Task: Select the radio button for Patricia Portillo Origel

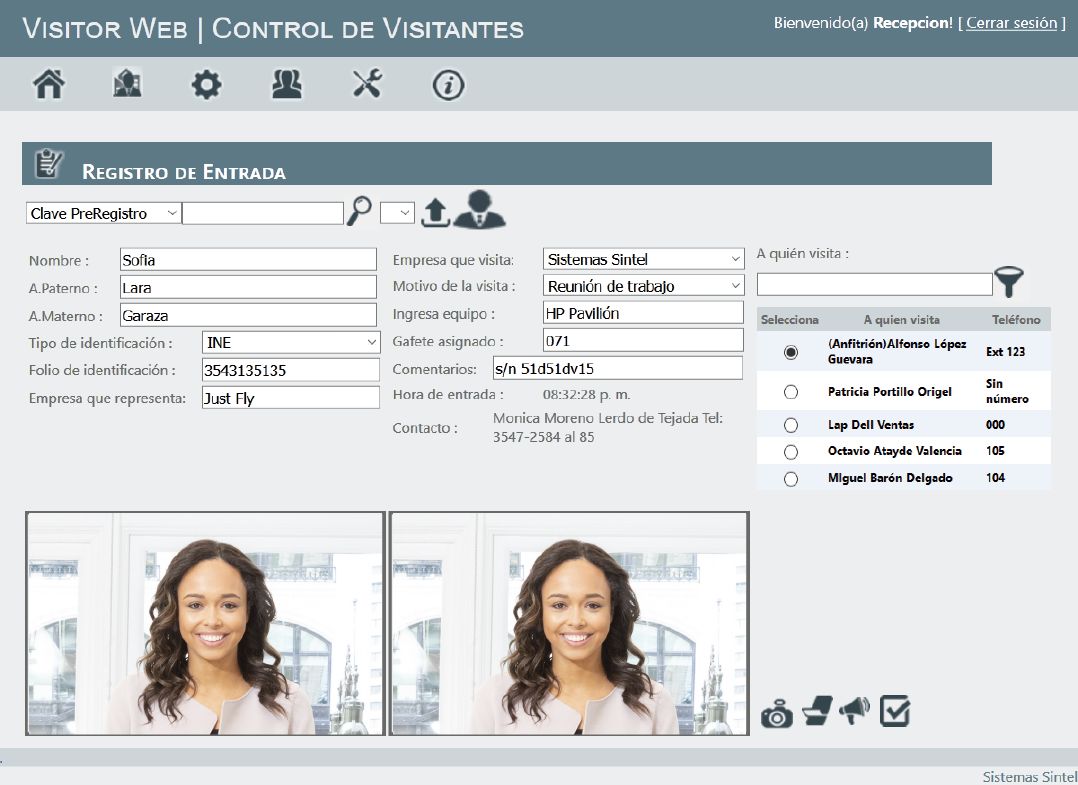Action: 791,392
